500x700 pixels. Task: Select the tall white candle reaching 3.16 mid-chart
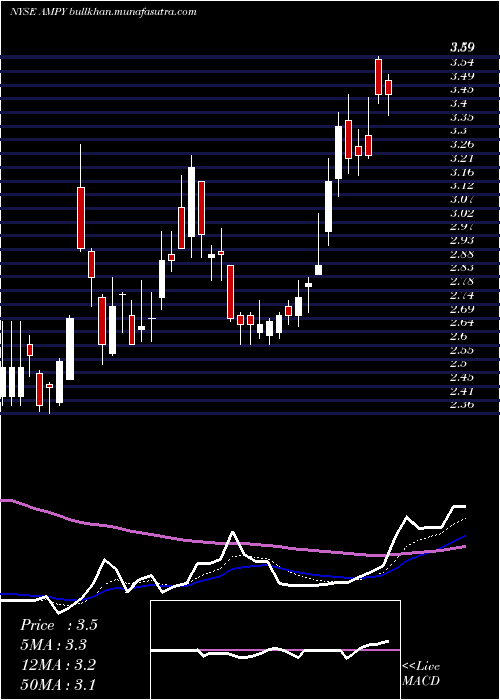[x=191, y=202]
